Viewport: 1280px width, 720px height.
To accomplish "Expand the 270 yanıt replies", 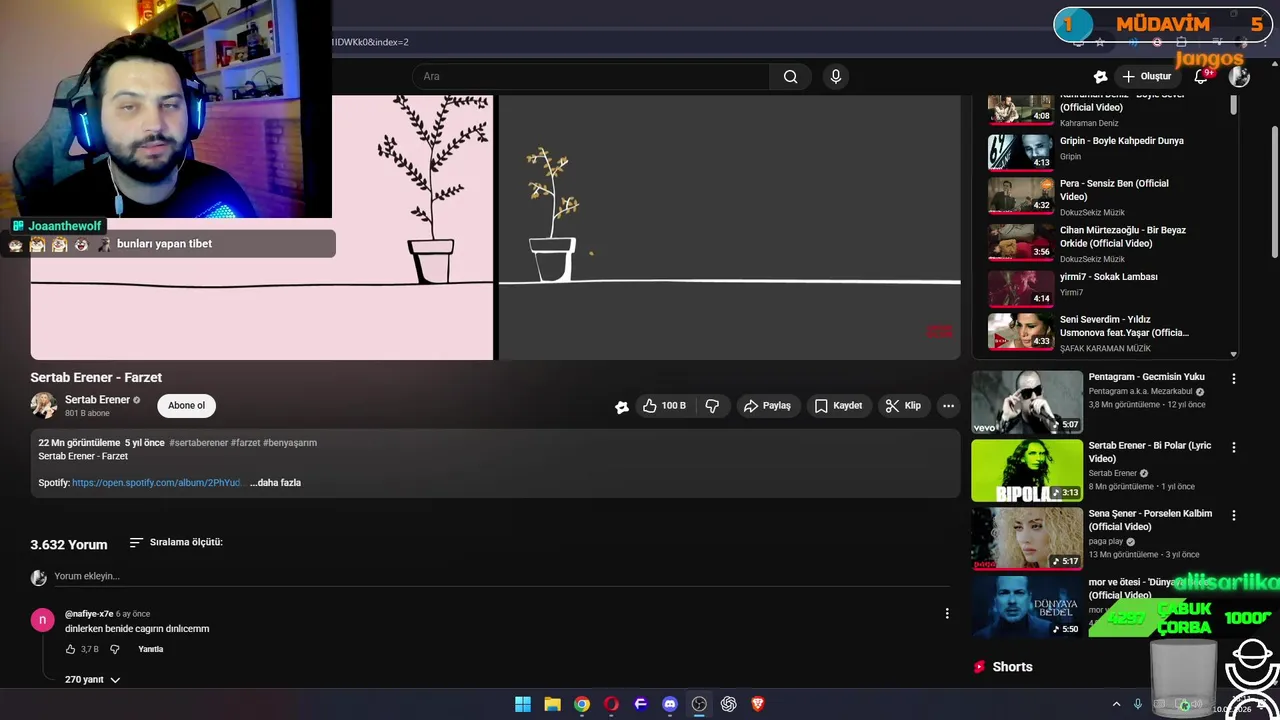I will tap(92, 679).
